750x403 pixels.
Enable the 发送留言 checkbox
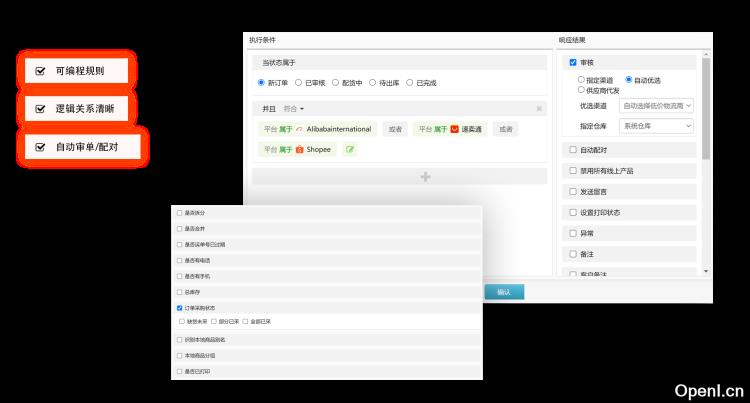[x=573, y=191]
